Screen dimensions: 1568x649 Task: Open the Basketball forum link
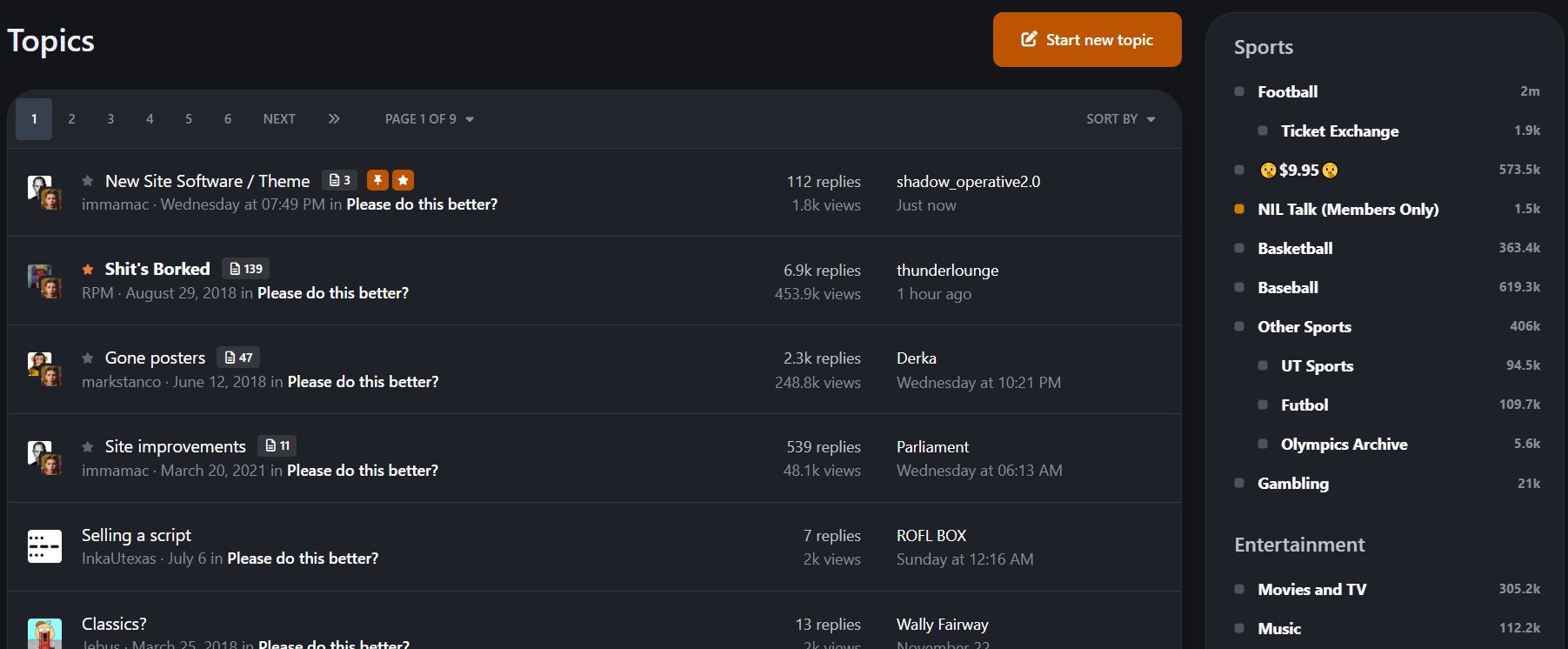coord(1295,248)
